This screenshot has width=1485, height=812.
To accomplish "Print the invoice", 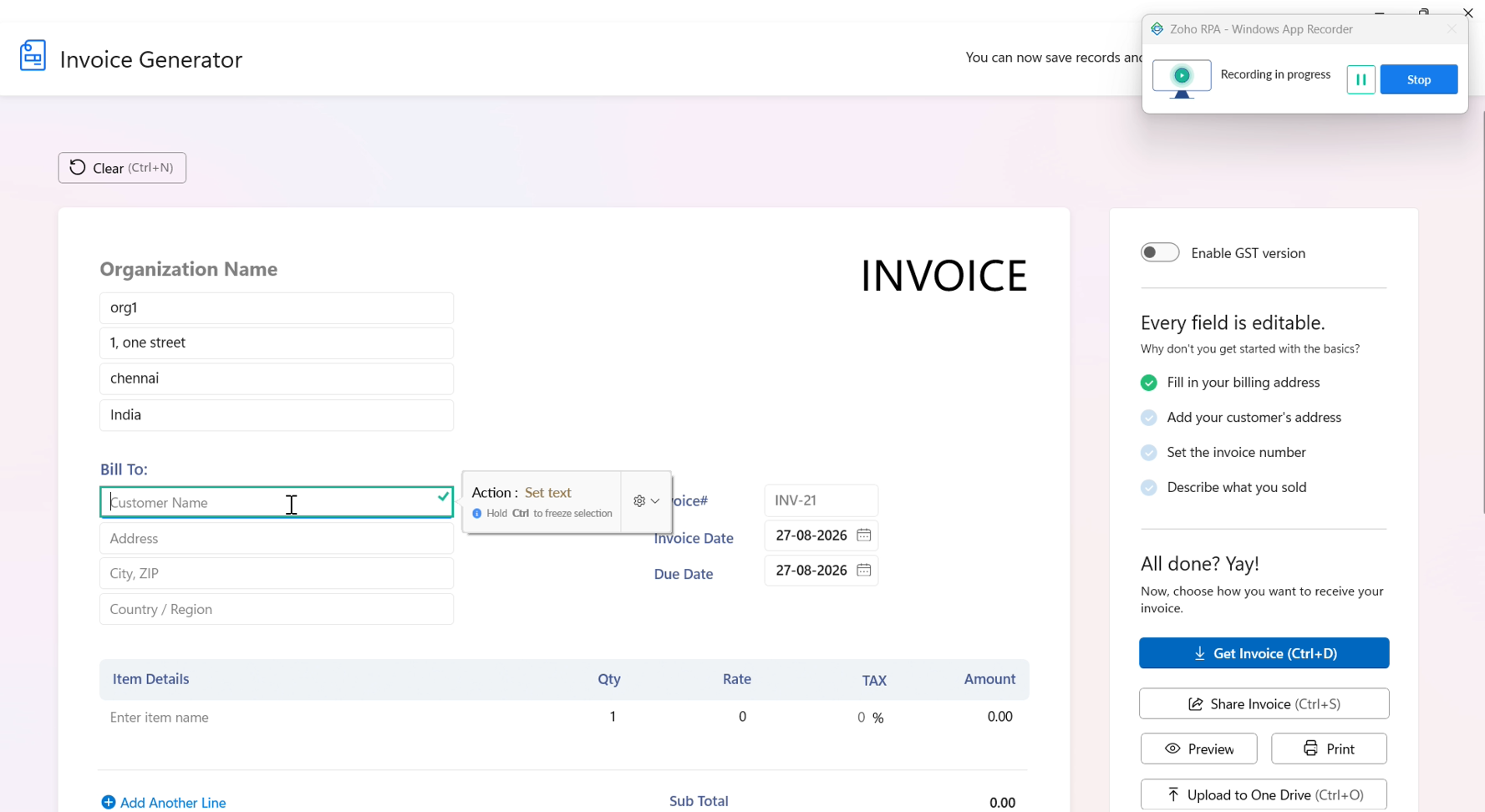I will tap(1329, 749).
